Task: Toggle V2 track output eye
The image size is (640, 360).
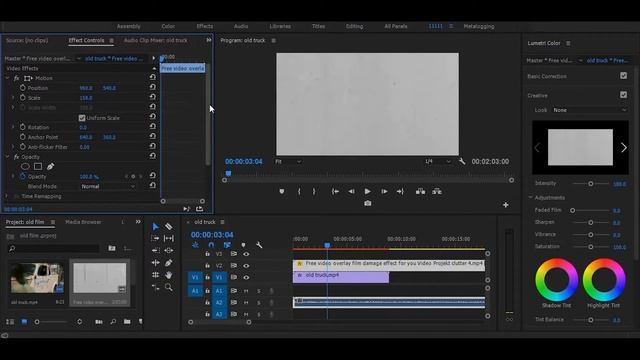Action: pyautogui.click(x=246, y=266)
